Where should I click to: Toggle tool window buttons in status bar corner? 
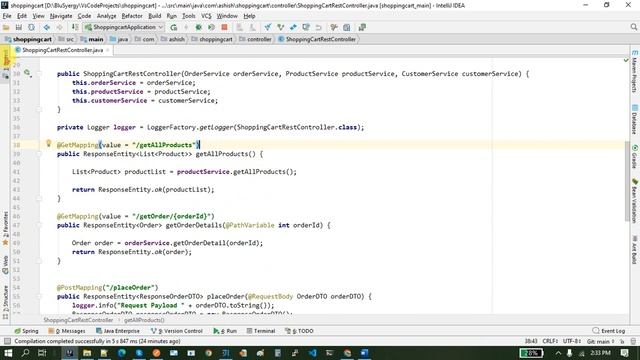(x=7, y=341)
